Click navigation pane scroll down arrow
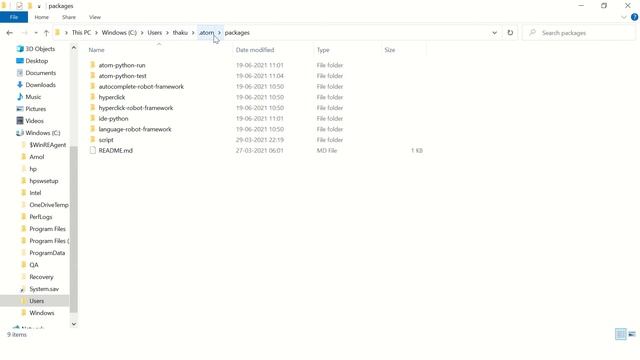 (x=74, y=324)
